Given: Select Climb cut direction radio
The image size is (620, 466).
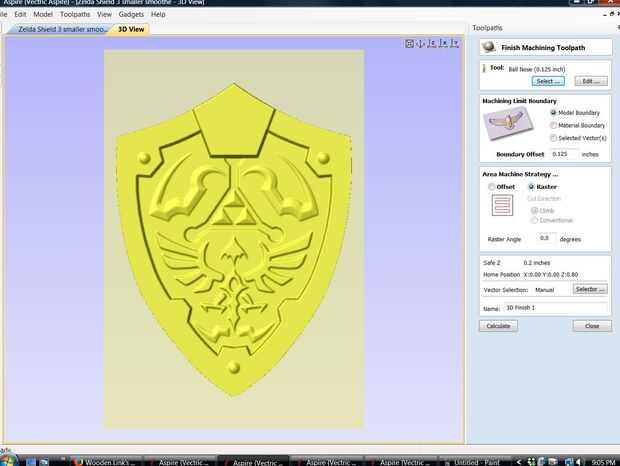Looking at the screenshot, I should pos(534,210).
